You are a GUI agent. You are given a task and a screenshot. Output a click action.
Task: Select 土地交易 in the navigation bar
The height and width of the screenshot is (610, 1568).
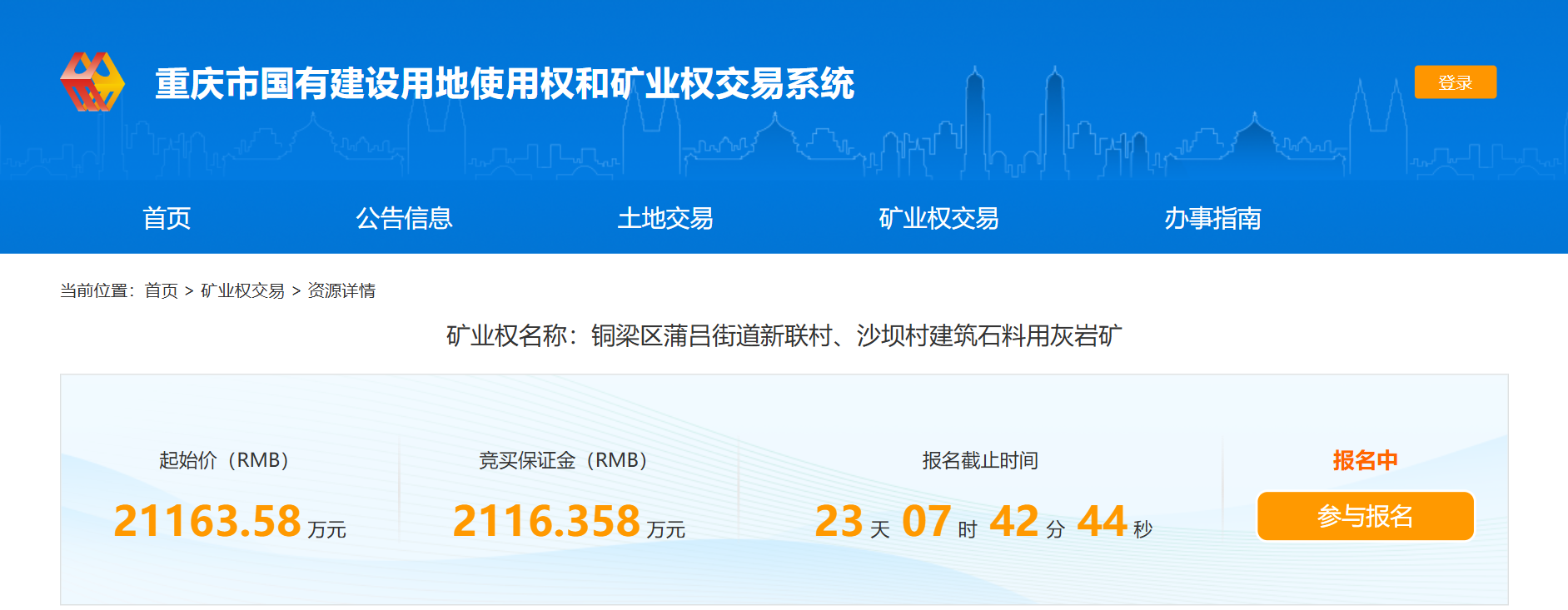[665, 218]
